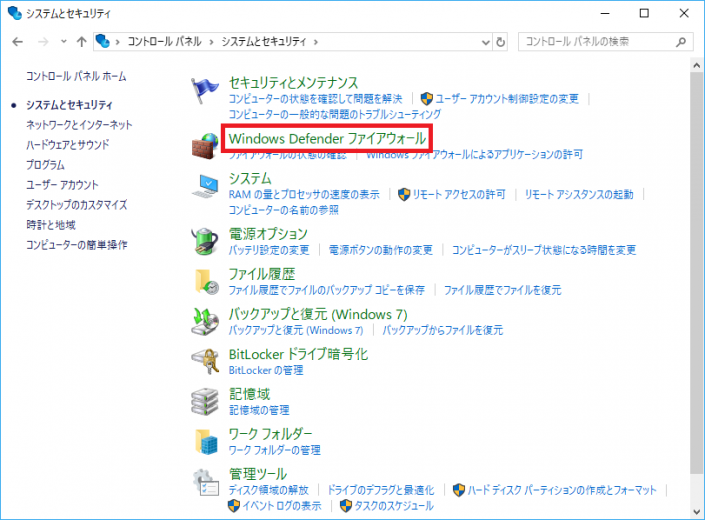Open the システム heading link

(x=250, y=178)
